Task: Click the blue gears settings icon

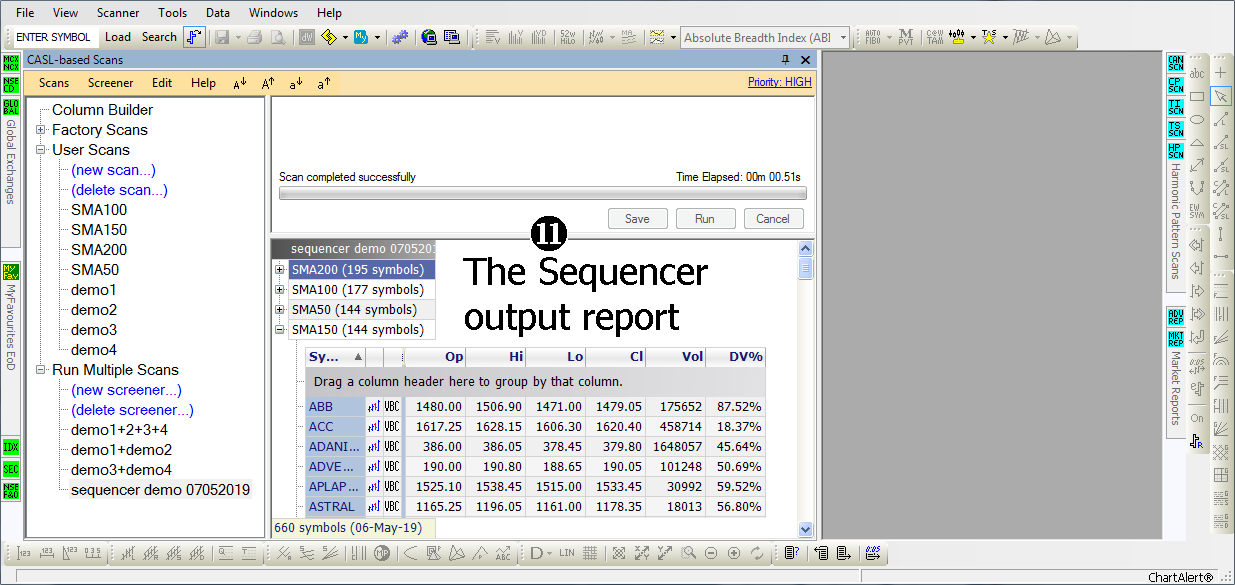Action: pos(400,38)
